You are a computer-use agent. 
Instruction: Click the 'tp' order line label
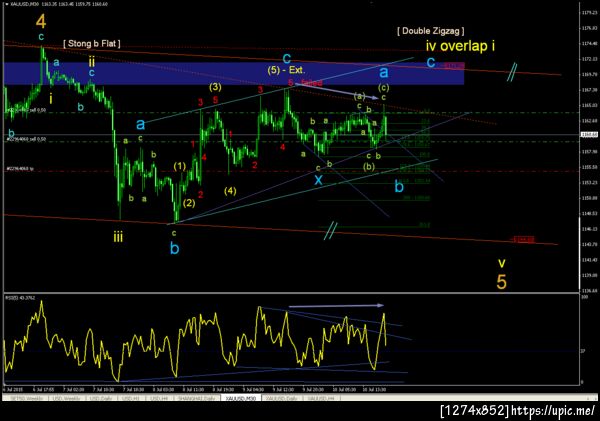tap(19, 168)
